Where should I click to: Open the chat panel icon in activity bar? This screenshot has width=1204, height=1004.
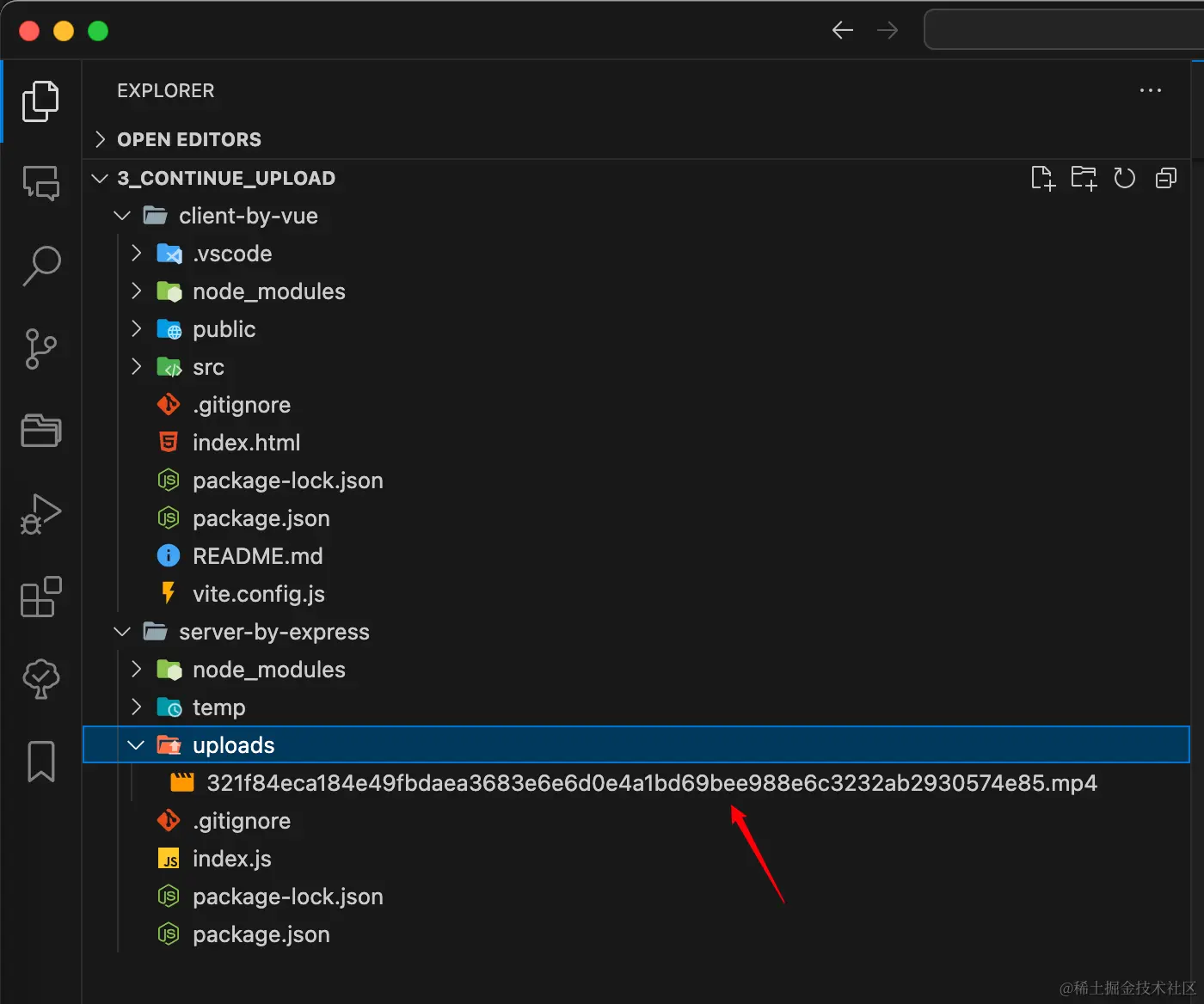point(40,183)
